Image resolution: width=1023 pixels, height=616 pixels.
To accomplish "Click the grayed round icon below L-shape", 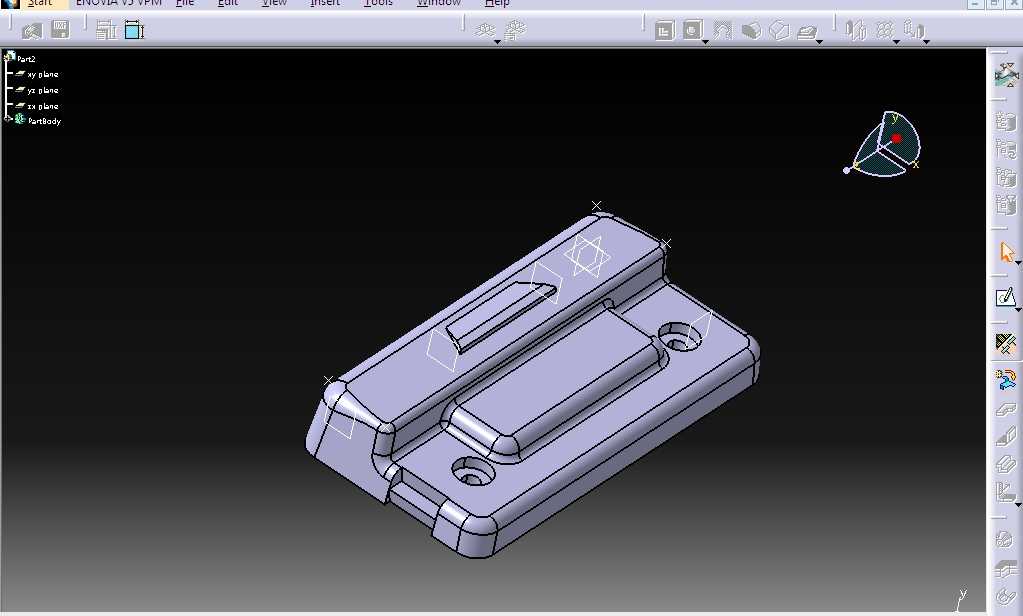I will 1005,539.
